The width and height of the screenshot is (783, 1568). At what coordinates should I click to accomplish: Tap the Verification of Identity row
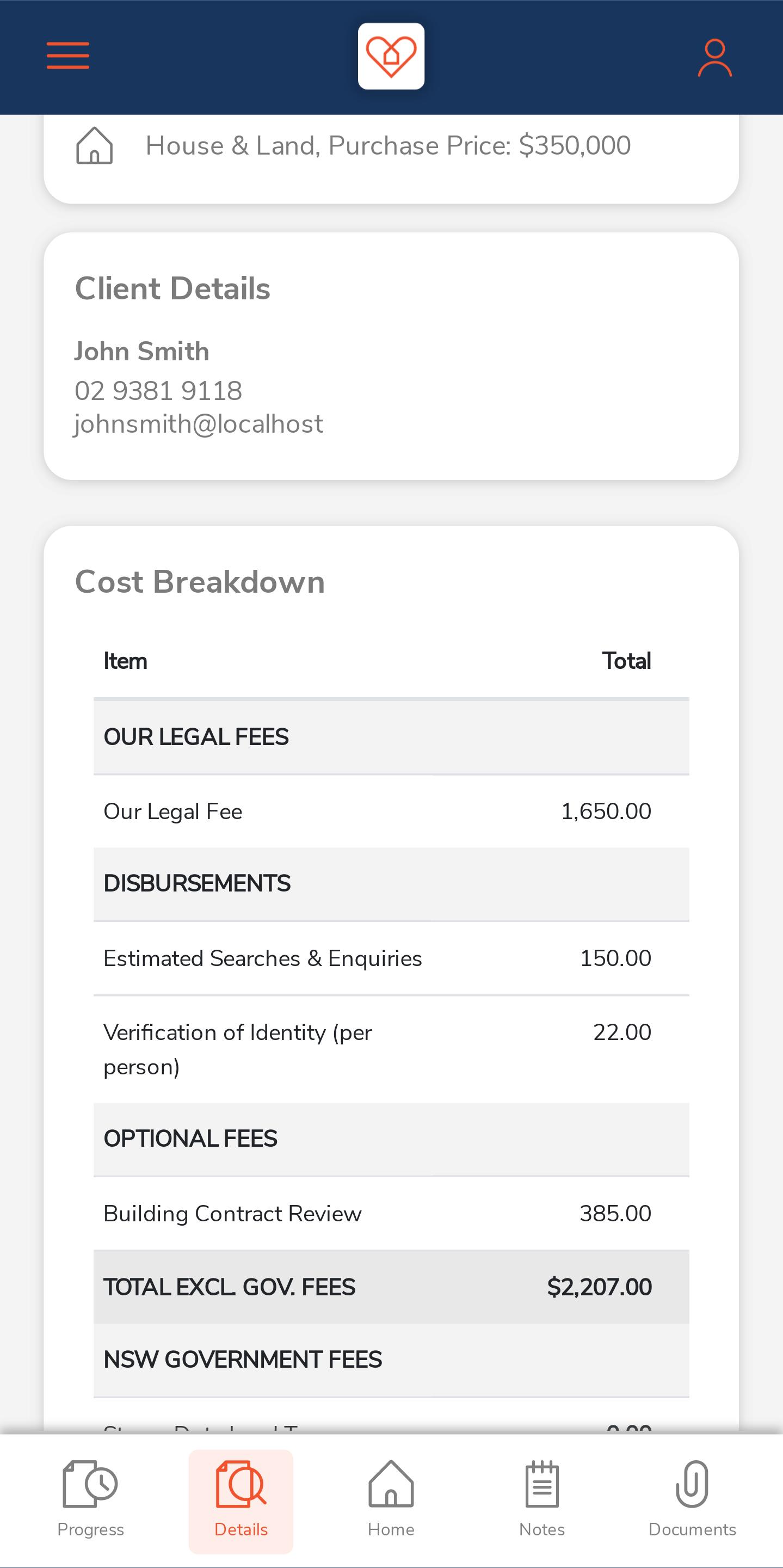(391, 1049)
